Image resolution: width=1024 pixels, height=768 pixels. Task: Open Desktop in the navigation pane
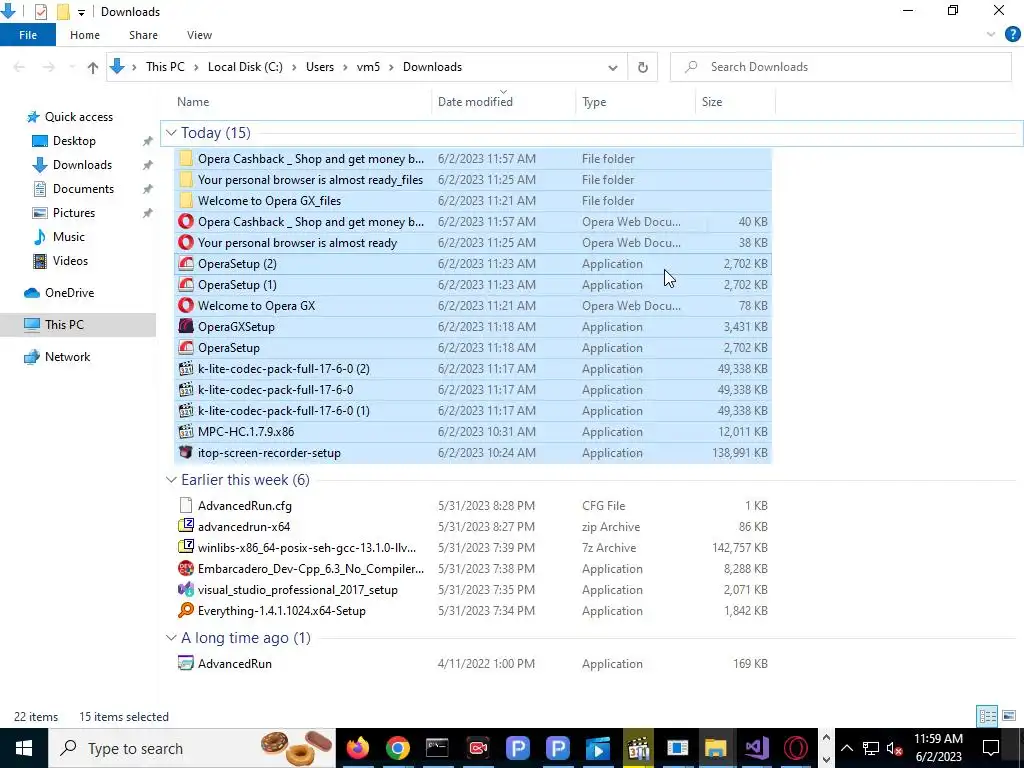tap(74, 141)
